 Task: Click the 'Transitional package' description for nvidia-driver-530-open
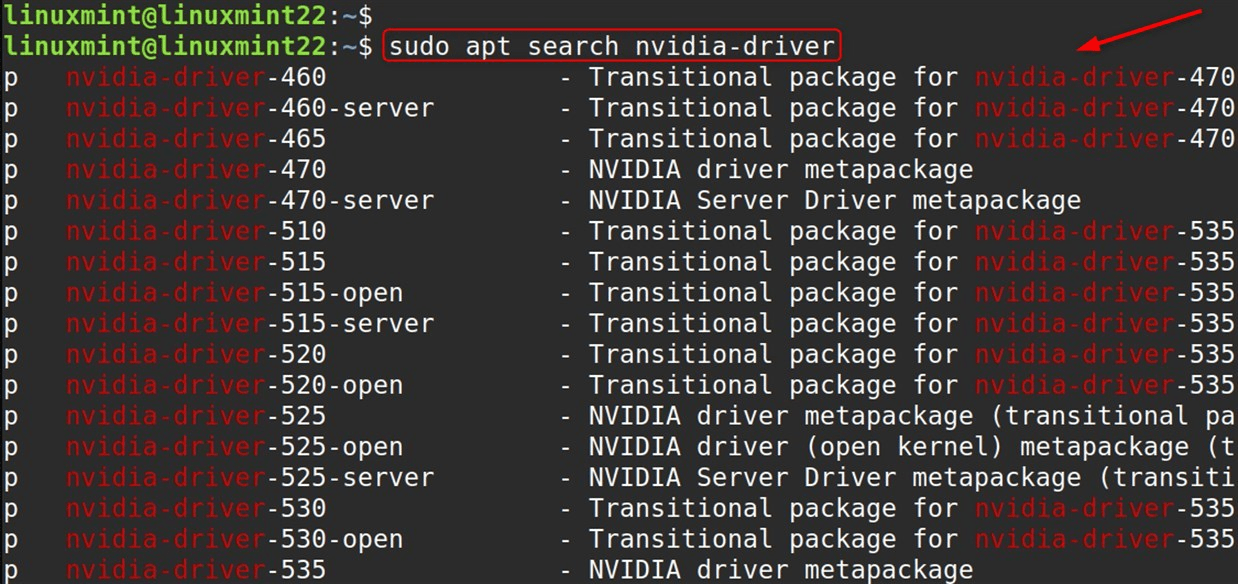(912, 540)
